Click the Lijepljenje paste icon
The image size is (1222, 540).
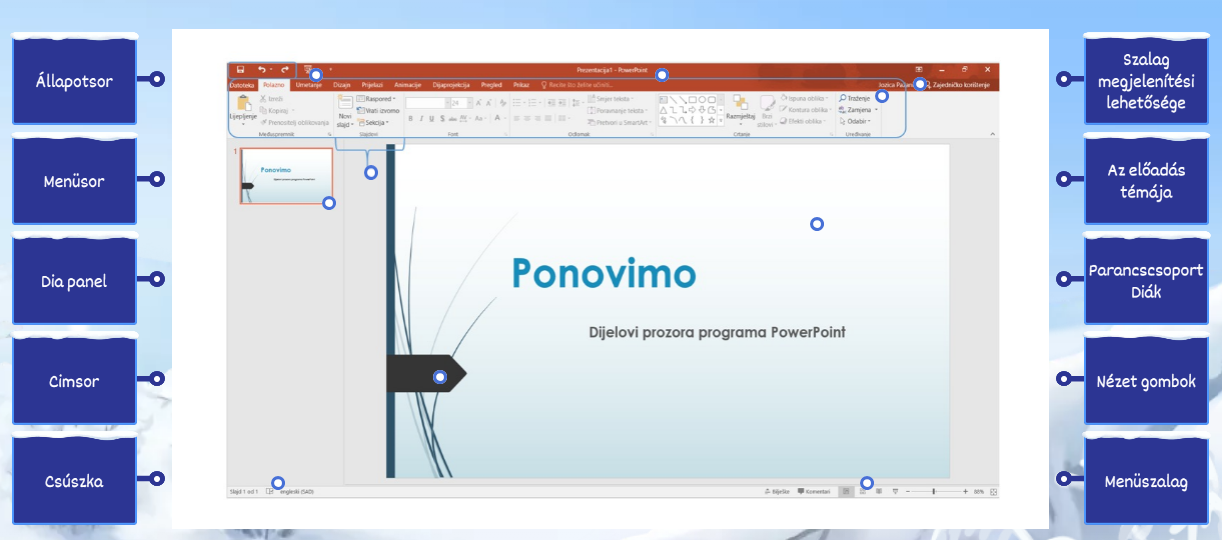pyautogui.click(x=243, y=104)
